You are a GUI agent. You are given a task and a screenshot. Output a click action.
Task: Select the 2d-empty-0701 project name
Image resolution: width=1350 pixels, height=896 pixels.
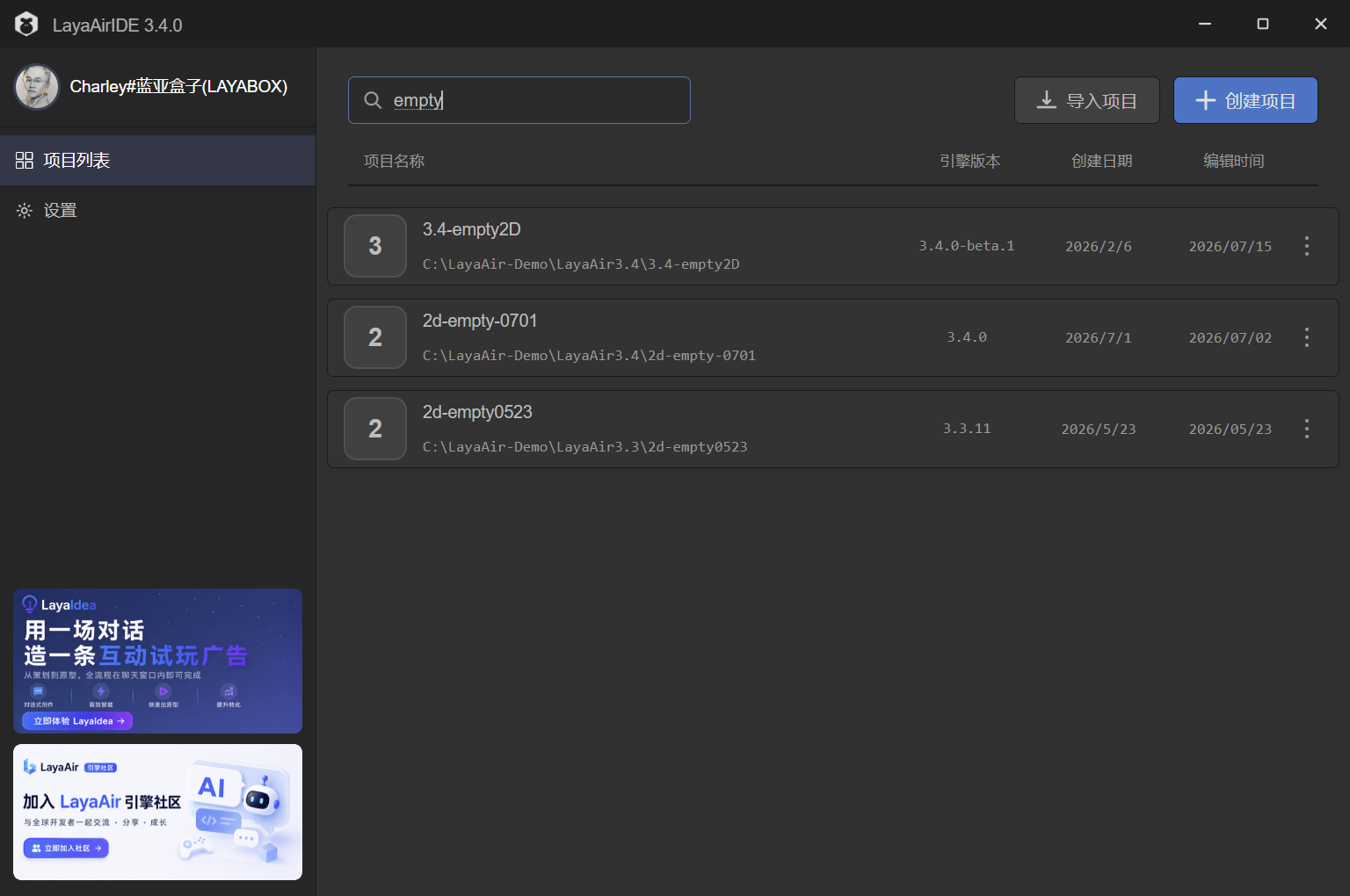[480, 321]
